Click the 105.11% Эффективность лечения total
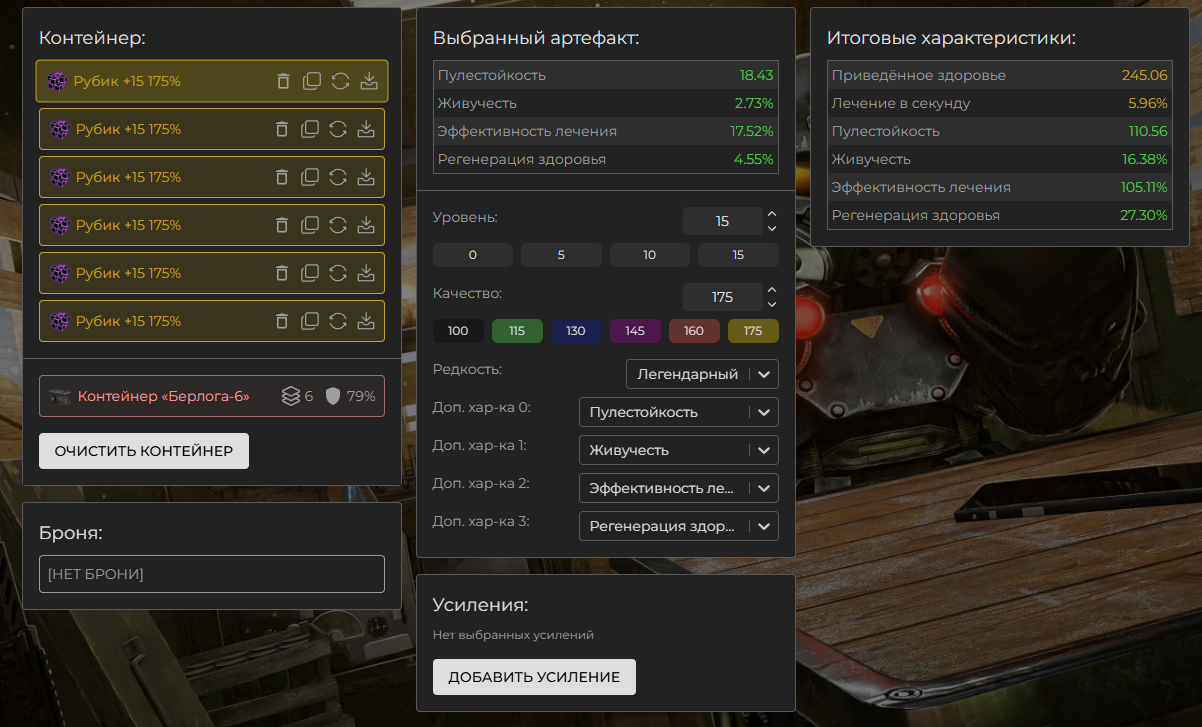The height and width of the screenshot is (727, 1202). [1144, 187]
